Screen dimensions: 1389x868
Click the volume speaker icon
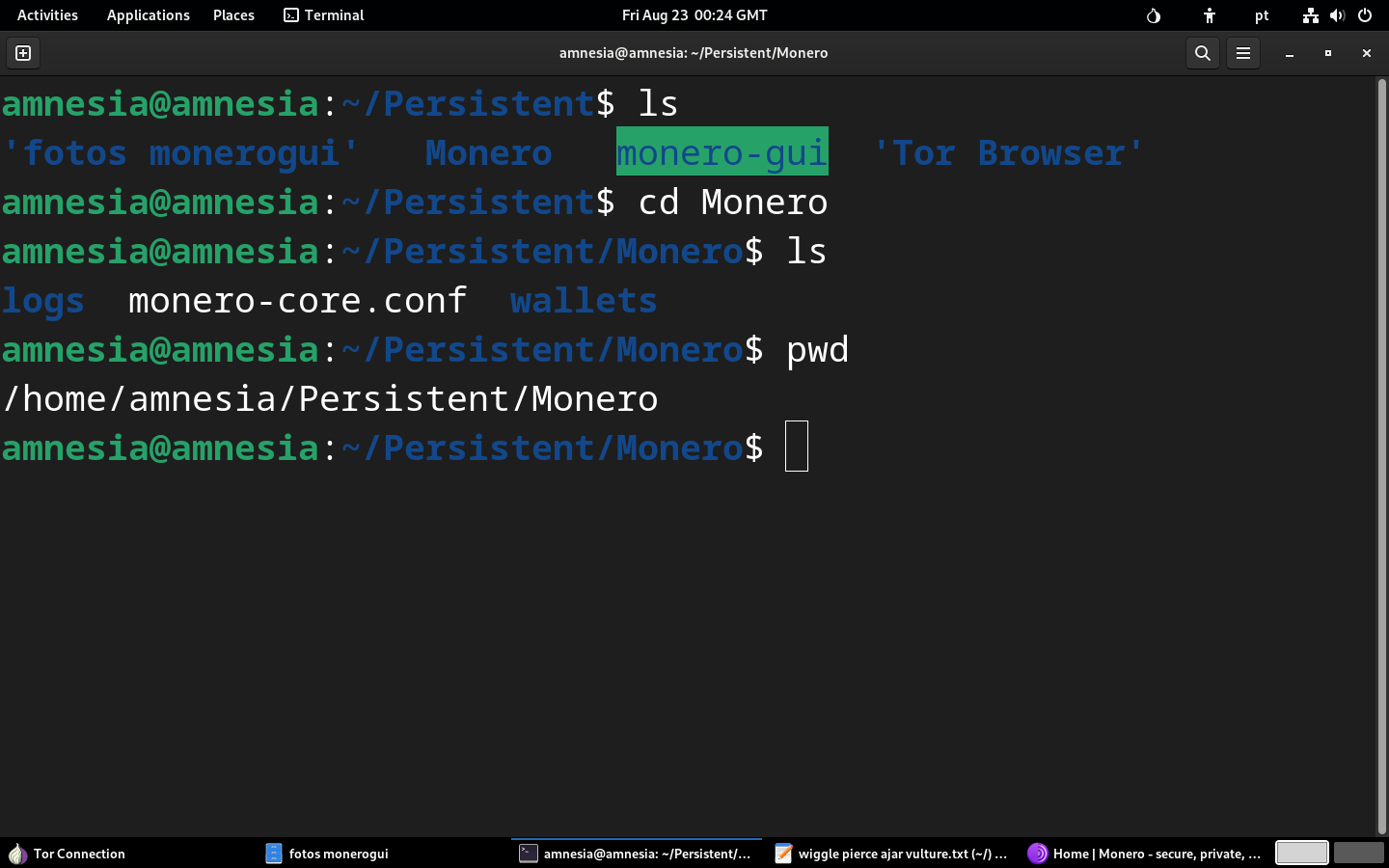tap(1337, 15)
